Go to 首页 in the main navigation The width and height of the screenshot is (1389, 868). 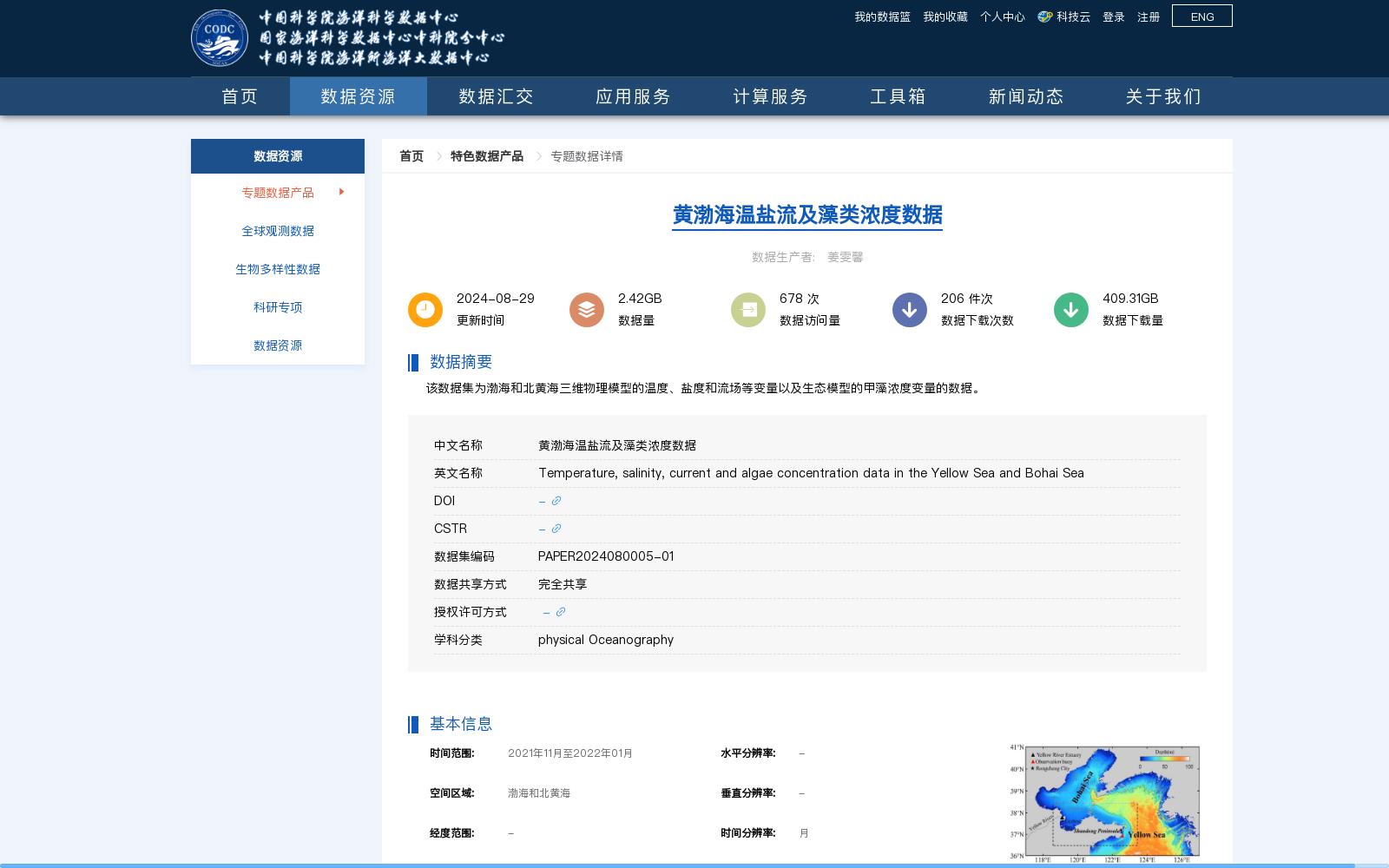[x=240, y=96]
